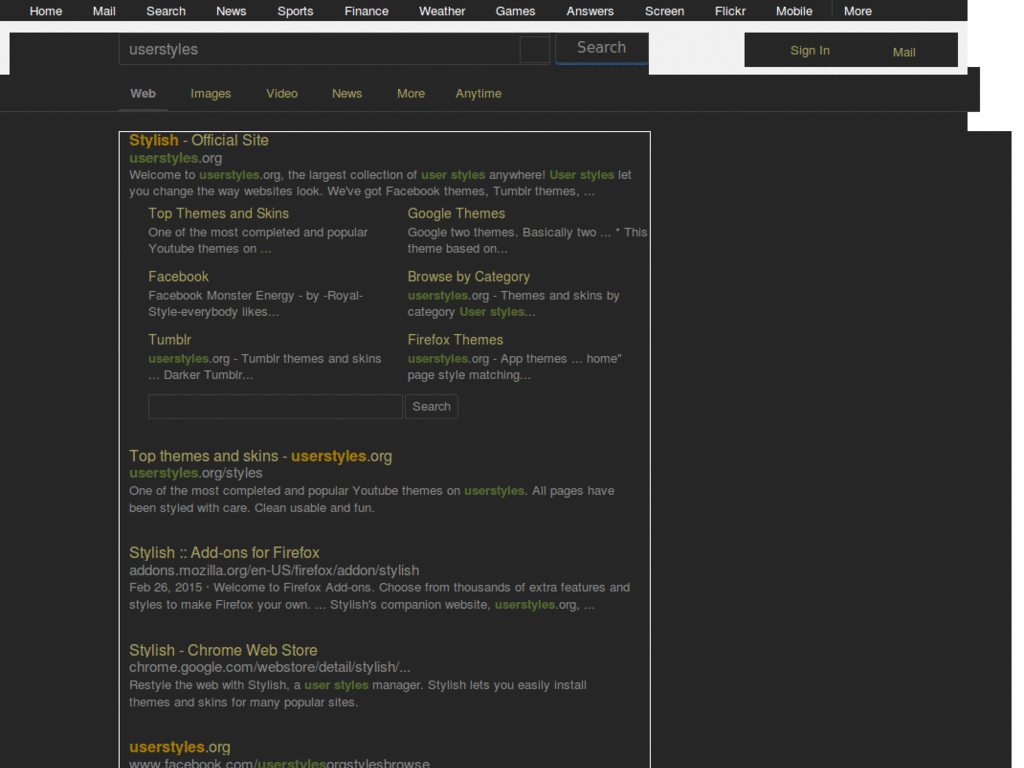Switch to the Images results tab
1024x768 pixels.
(210, 93)
